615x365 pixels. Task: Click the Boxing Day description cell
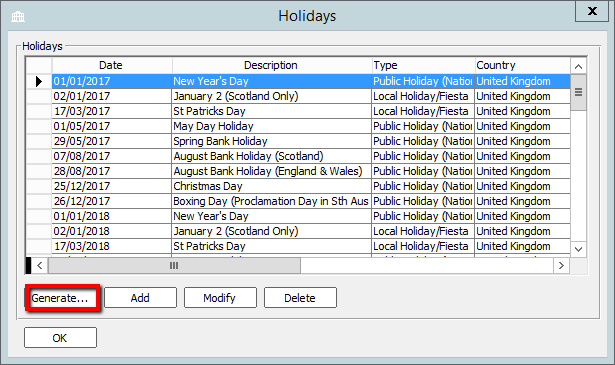(272, 201)
